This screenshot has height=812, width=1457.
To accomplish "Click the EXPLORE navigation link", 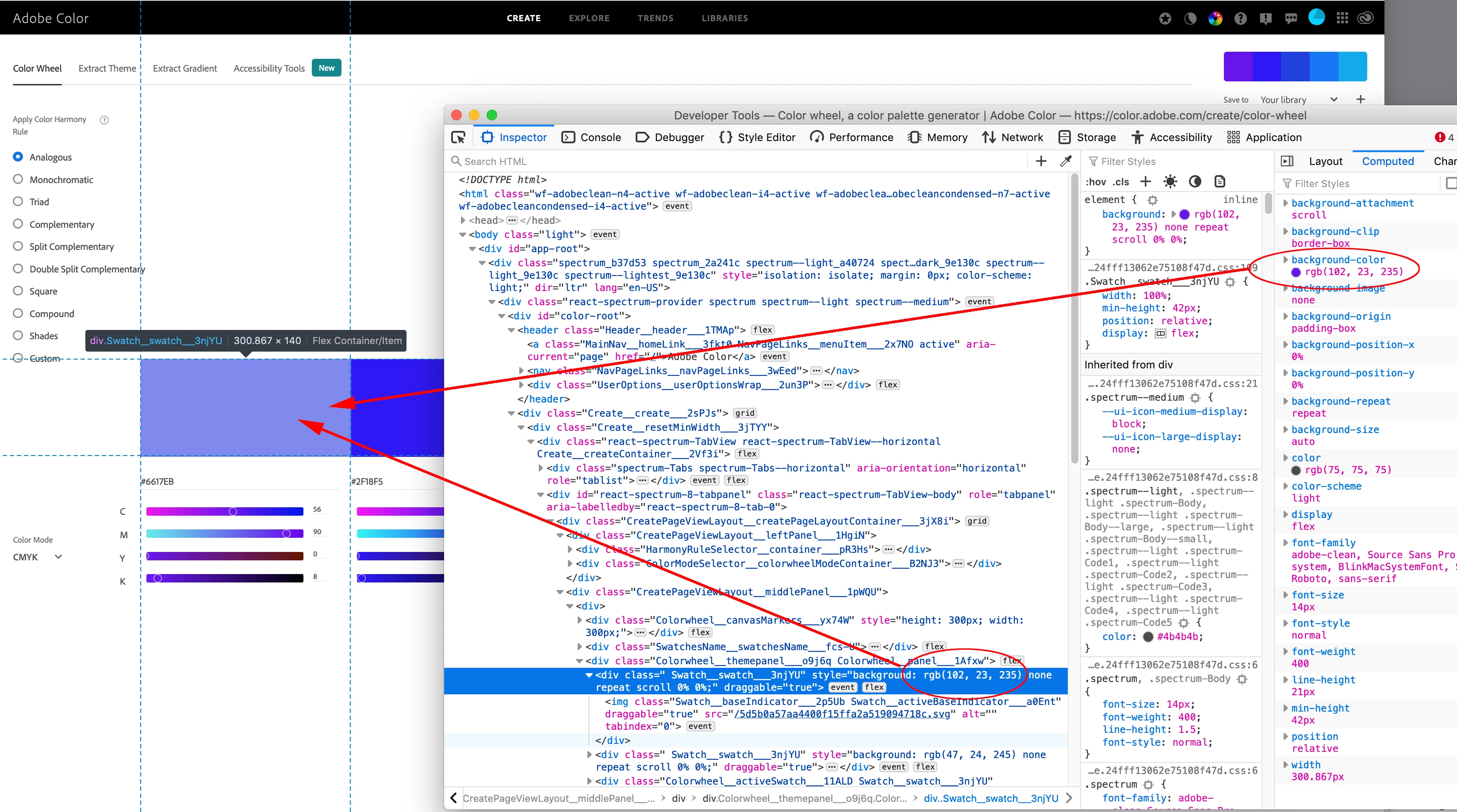I will (x=589, y=18).
